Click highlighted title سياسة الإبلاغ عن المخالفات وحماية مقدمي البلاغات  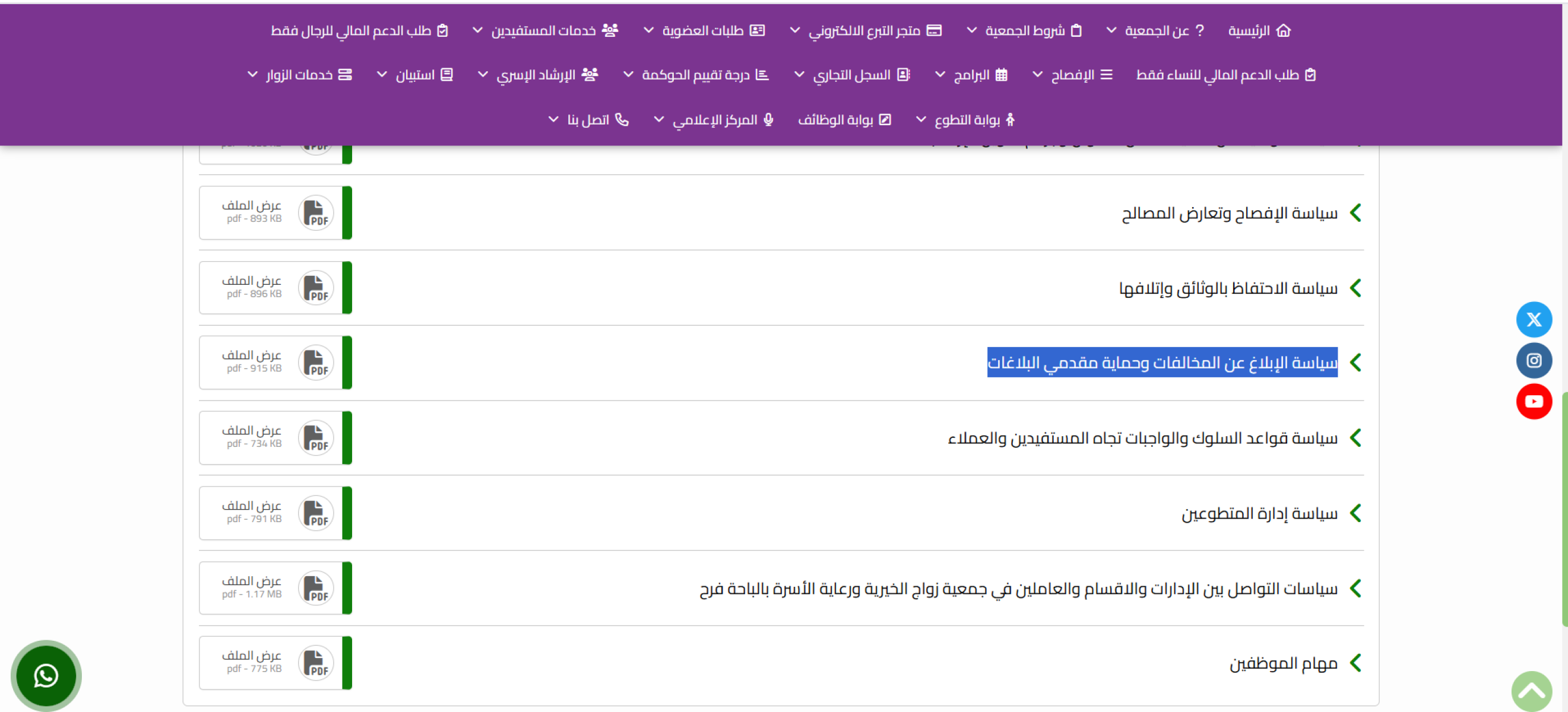click(1162, 363)
